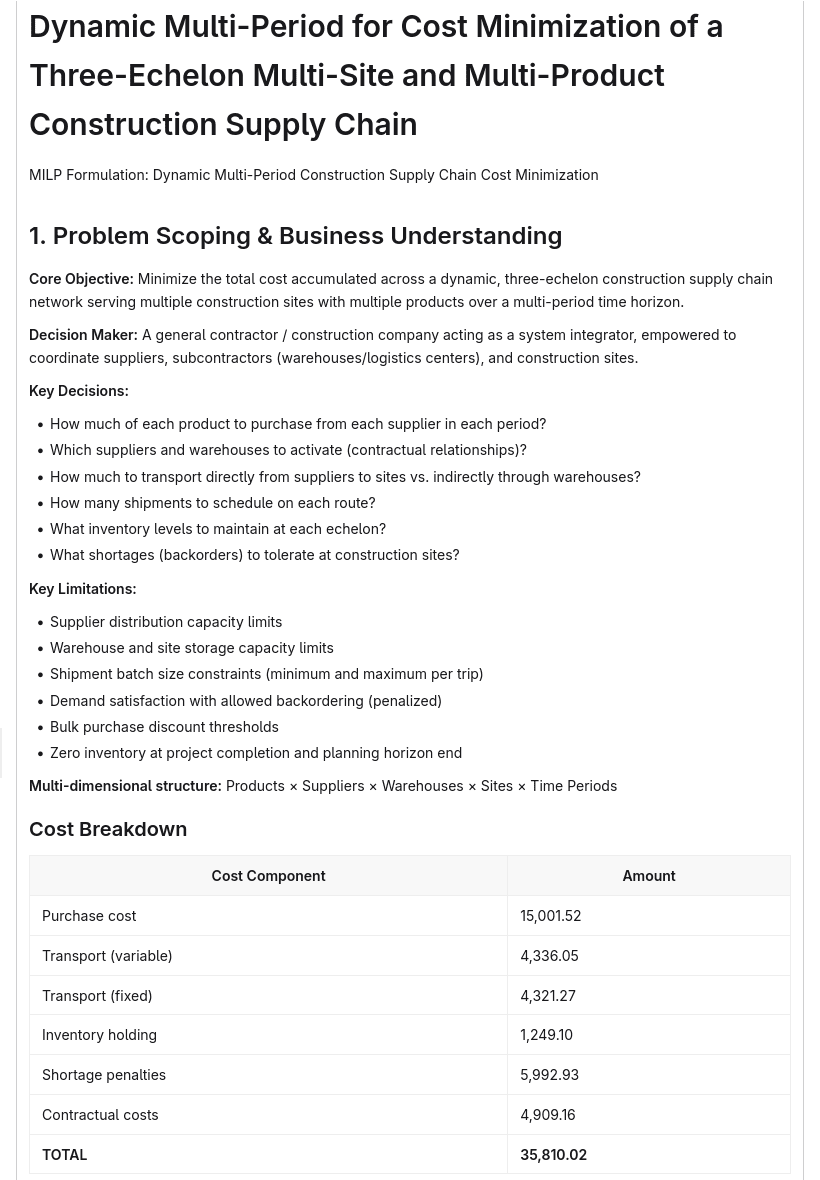The image size is (820, 1180).
Task: Click the Cost Breakdown heading
Action: (108, 829)
